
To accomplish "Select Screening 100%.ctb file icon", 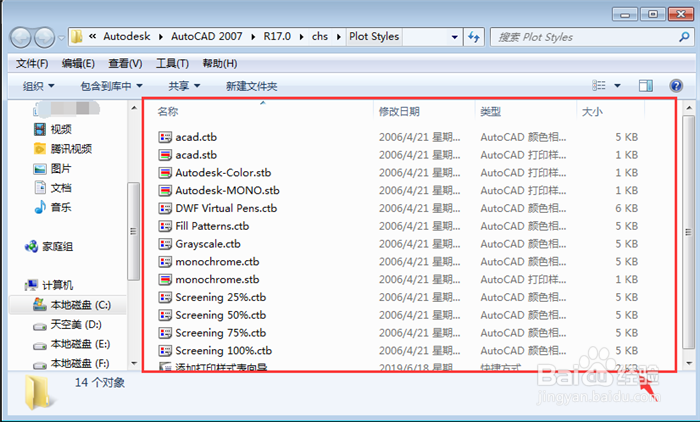I will point(165,351).
